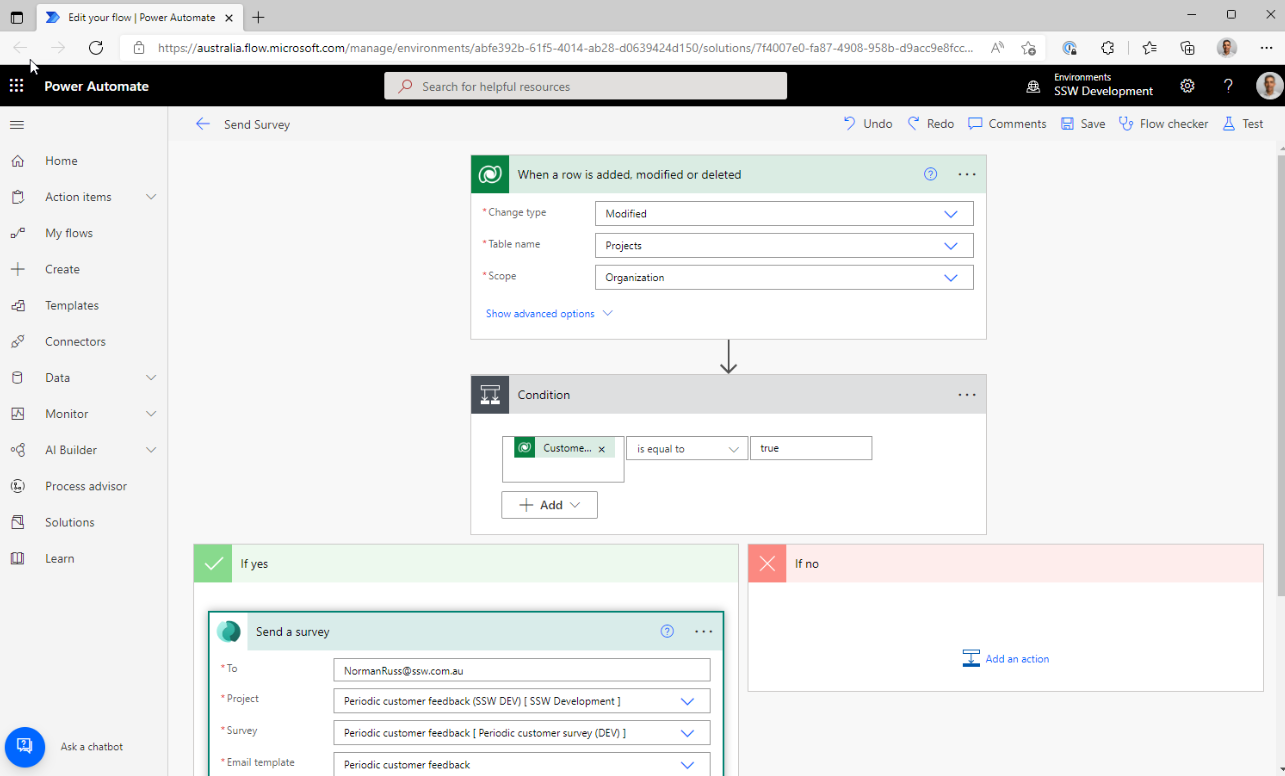Go to My flows in sidebar
This screenshot has width=1285, height=776.
point(68,233)
